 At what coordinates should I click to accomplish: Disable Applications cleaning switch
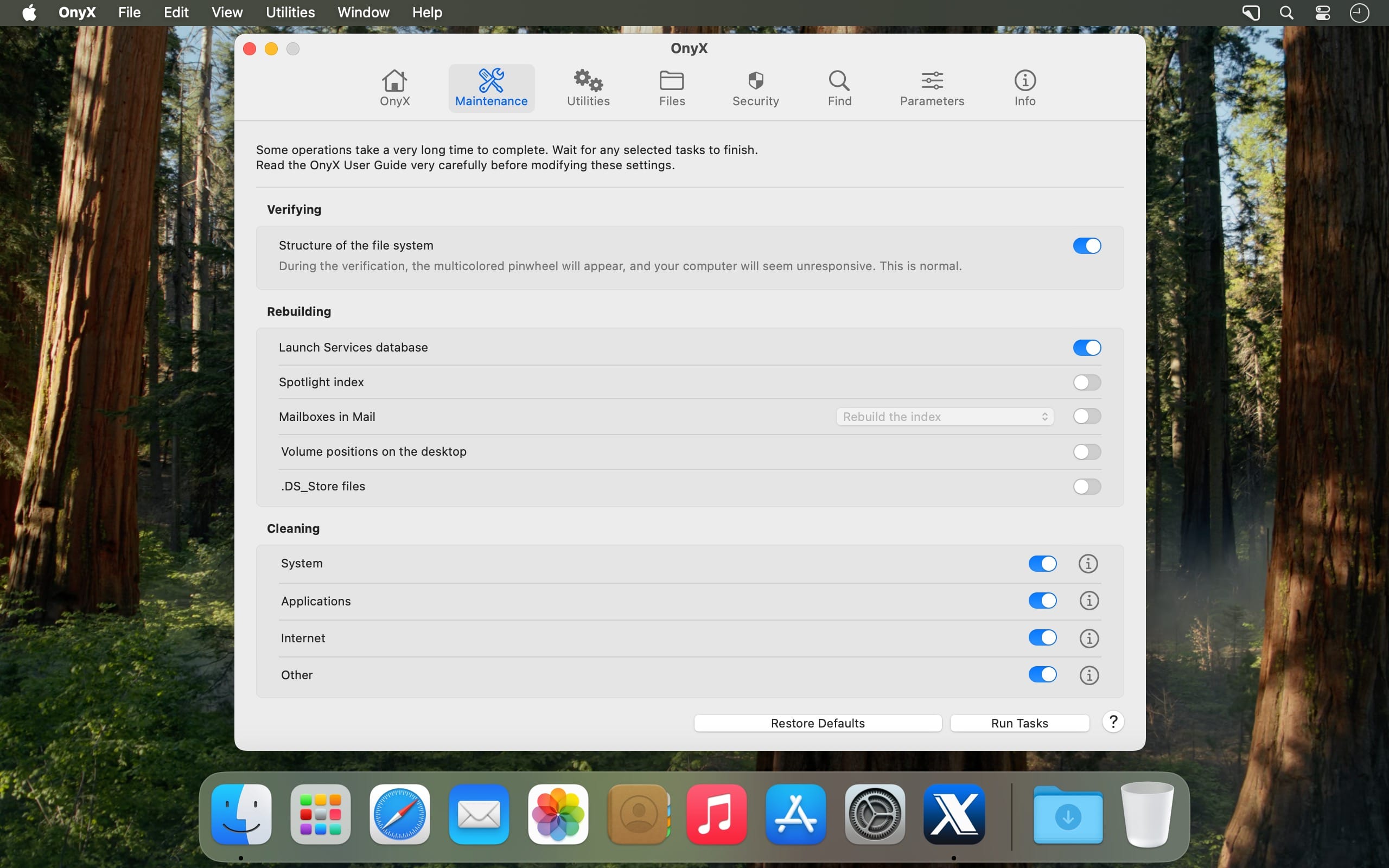coord(1042,601)
